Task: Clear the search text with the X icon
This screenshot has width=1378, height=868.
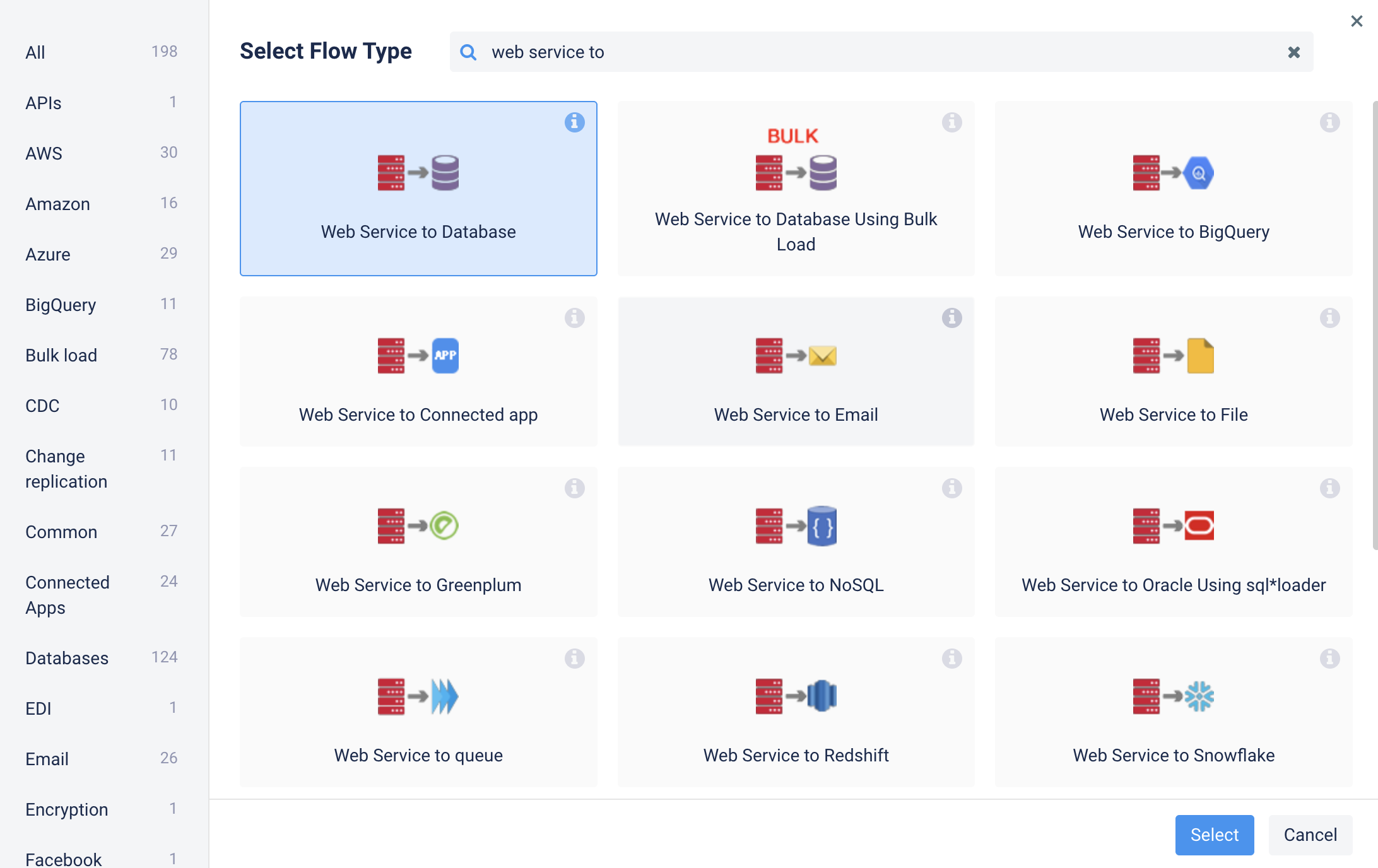Action: coord(1293,52)
